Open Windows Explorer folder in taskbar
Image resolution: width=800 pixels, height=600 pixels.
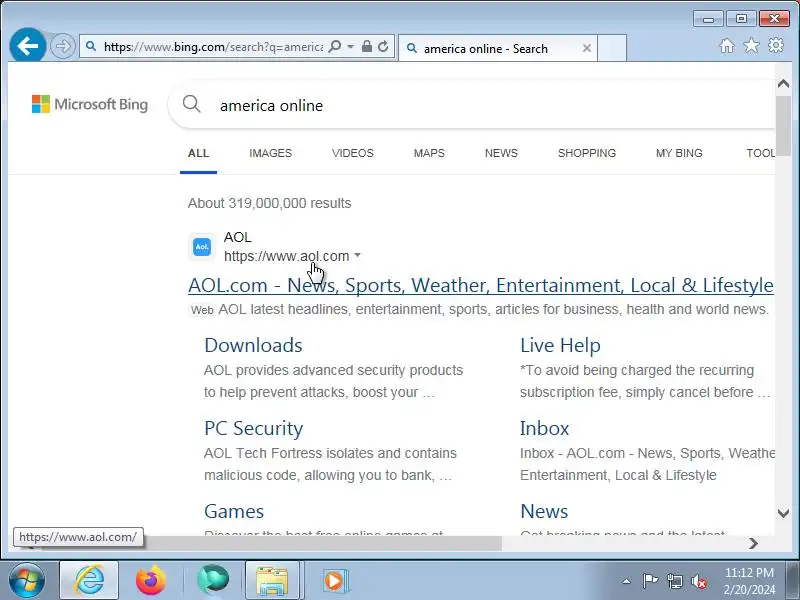[272, 580]
